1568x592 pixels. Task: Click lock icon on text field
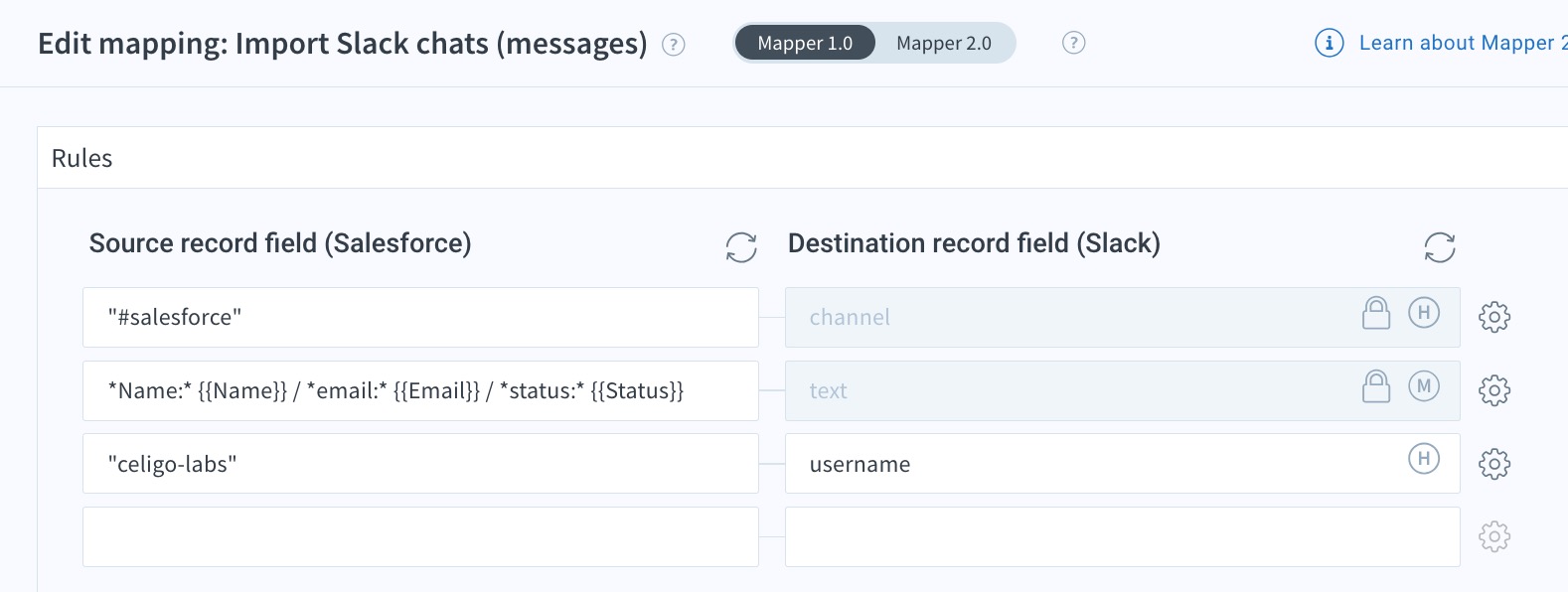click(x=1376, y=386)
